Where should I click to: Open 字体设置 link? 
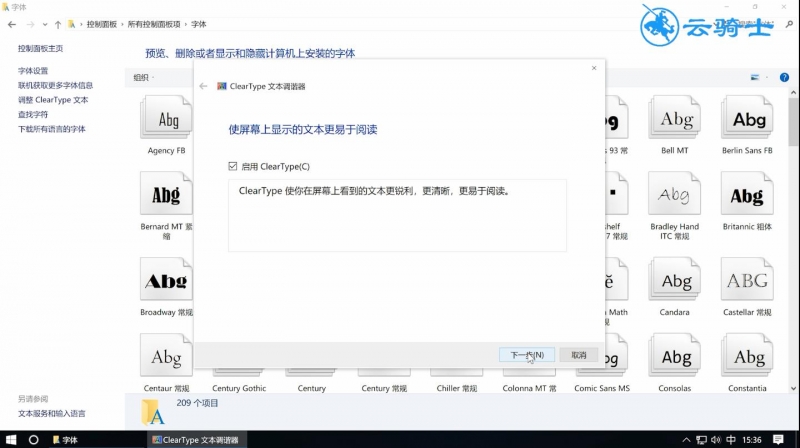pyautogui.click(x=33, y=71)
